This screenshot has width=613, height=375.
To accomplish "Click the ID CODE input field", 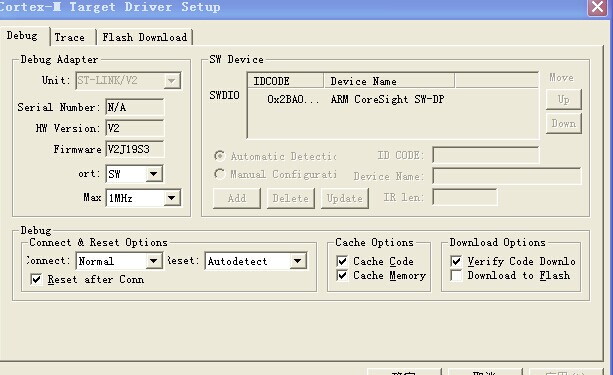I will [486, 155].
